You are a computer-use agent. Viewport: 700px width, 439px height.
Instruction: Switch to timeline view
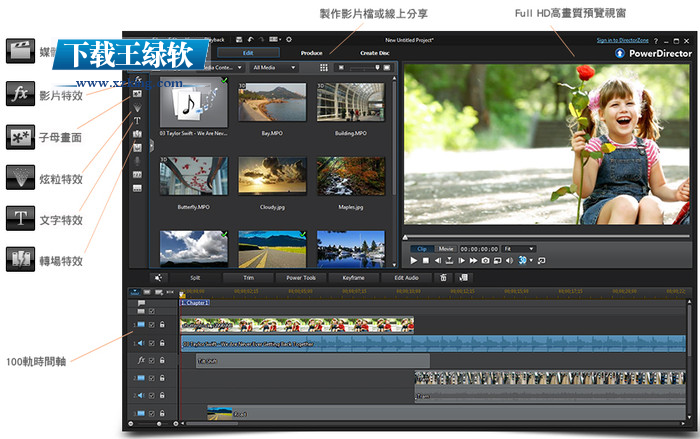135,292
